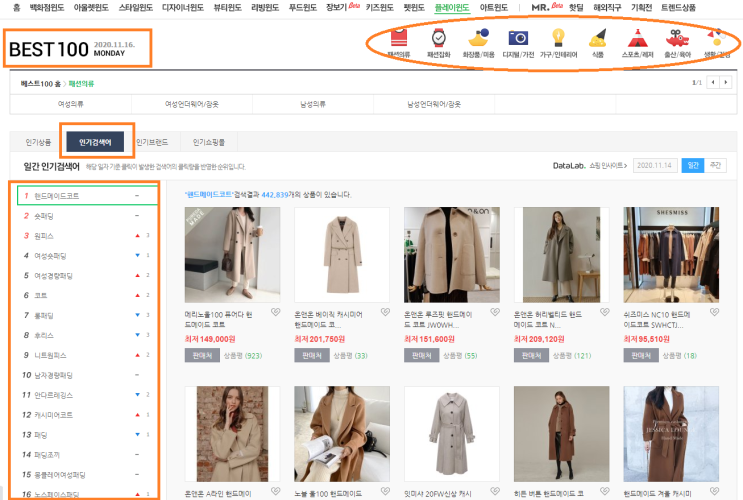Click 판매처 button under 쉬즈미스 NC10 coat

(x=641, y=355)
